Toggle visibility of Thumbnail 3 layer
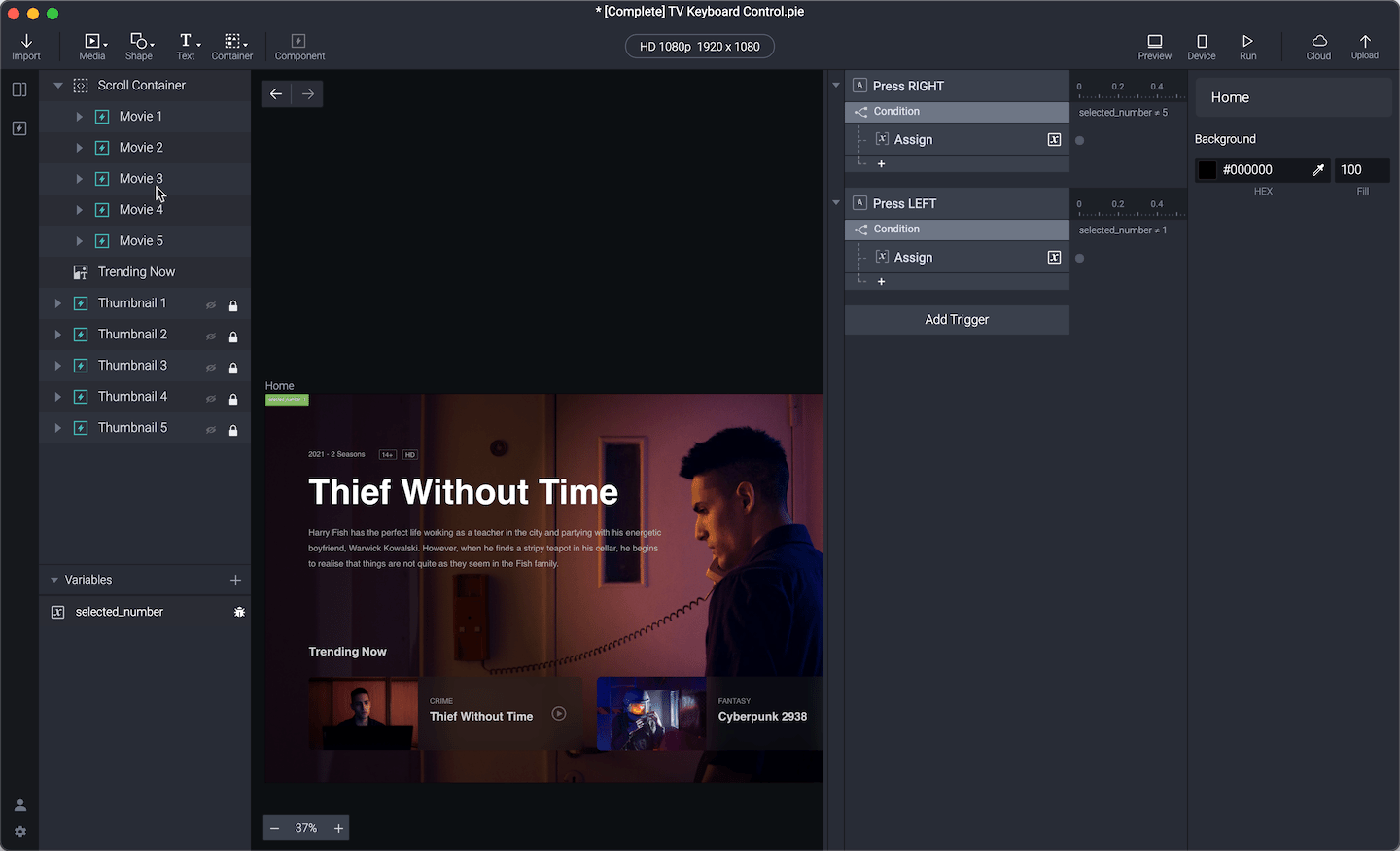Screen dimensions: 1400x851 (211, 368)
